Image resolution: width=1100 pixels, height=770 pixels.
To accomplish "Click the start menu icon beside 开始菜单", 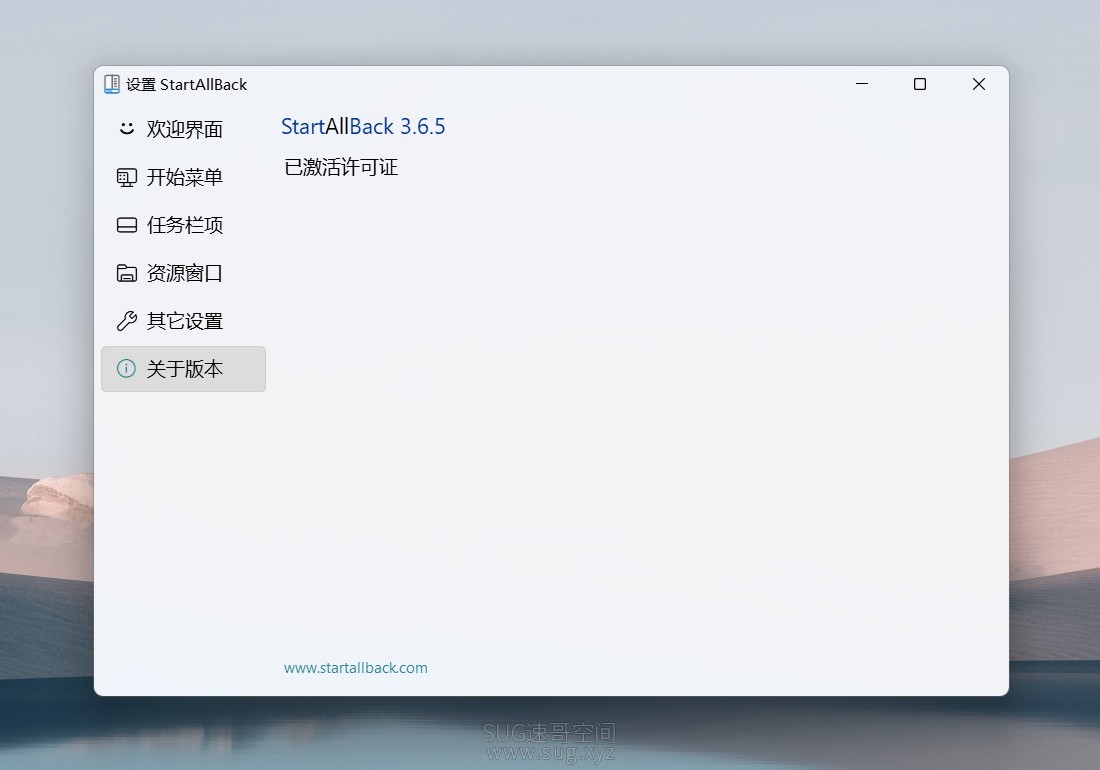I will click(x=126, y=177).
